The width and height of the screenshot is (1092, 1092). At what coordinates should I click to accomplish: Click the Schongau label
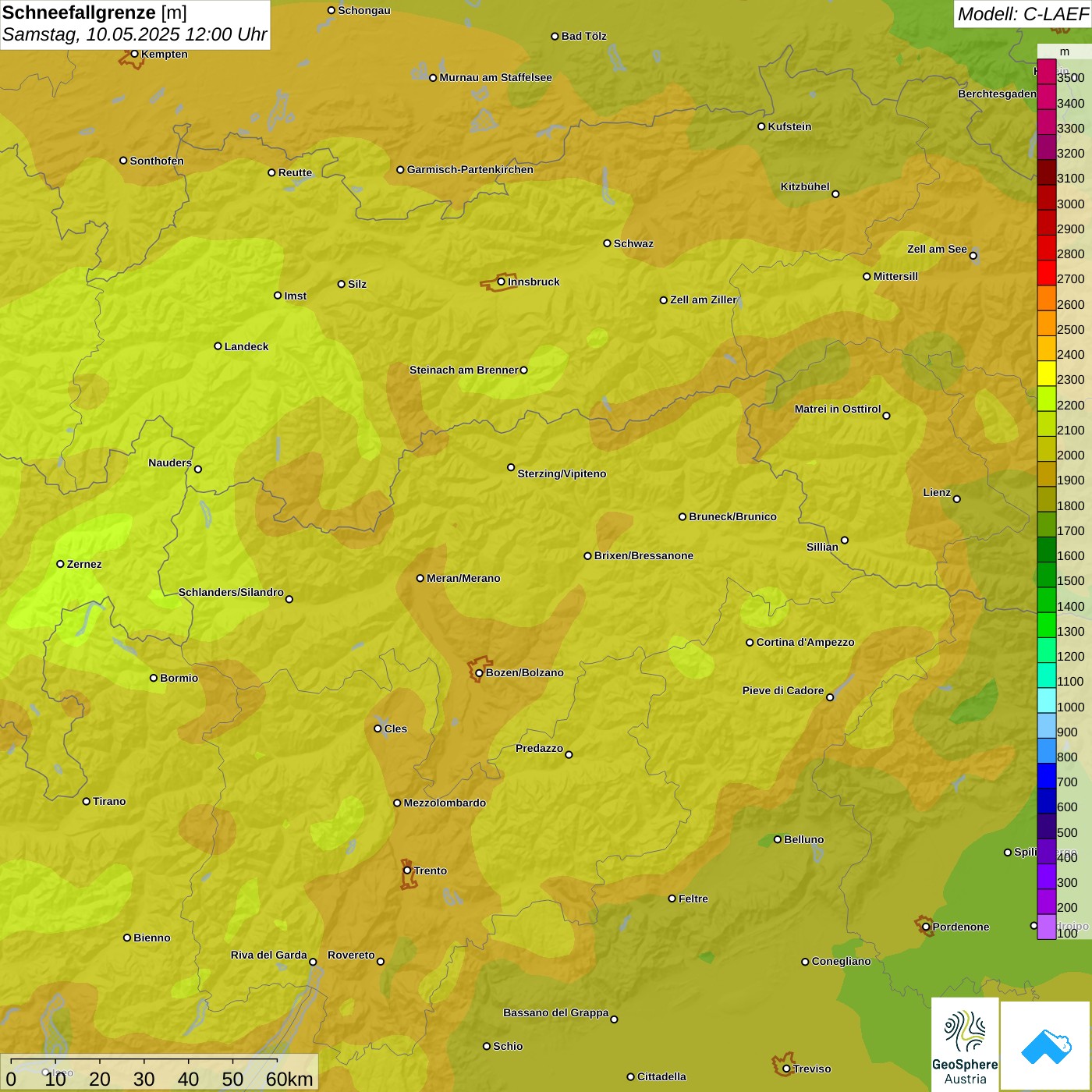(364, 10)
